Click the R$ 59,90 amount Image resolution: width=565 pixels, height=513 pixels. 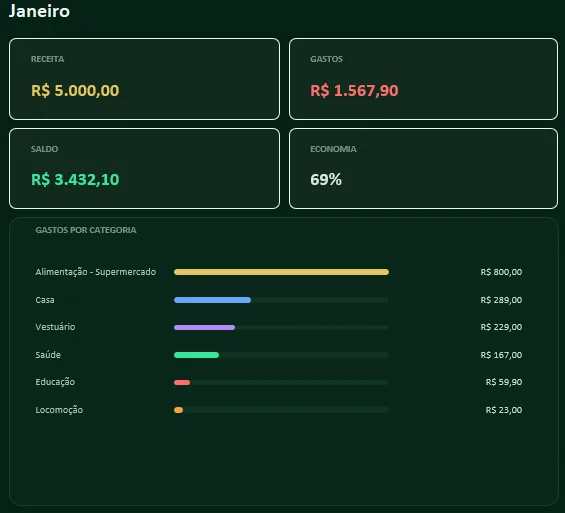coord(504,382)
